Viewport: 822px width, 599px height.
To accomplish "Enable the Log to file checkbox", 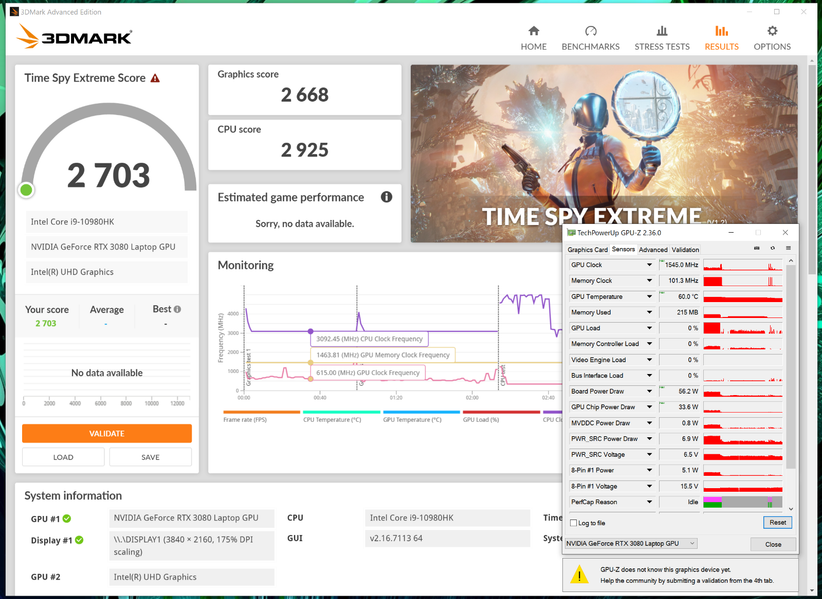I will click(574, 523).
